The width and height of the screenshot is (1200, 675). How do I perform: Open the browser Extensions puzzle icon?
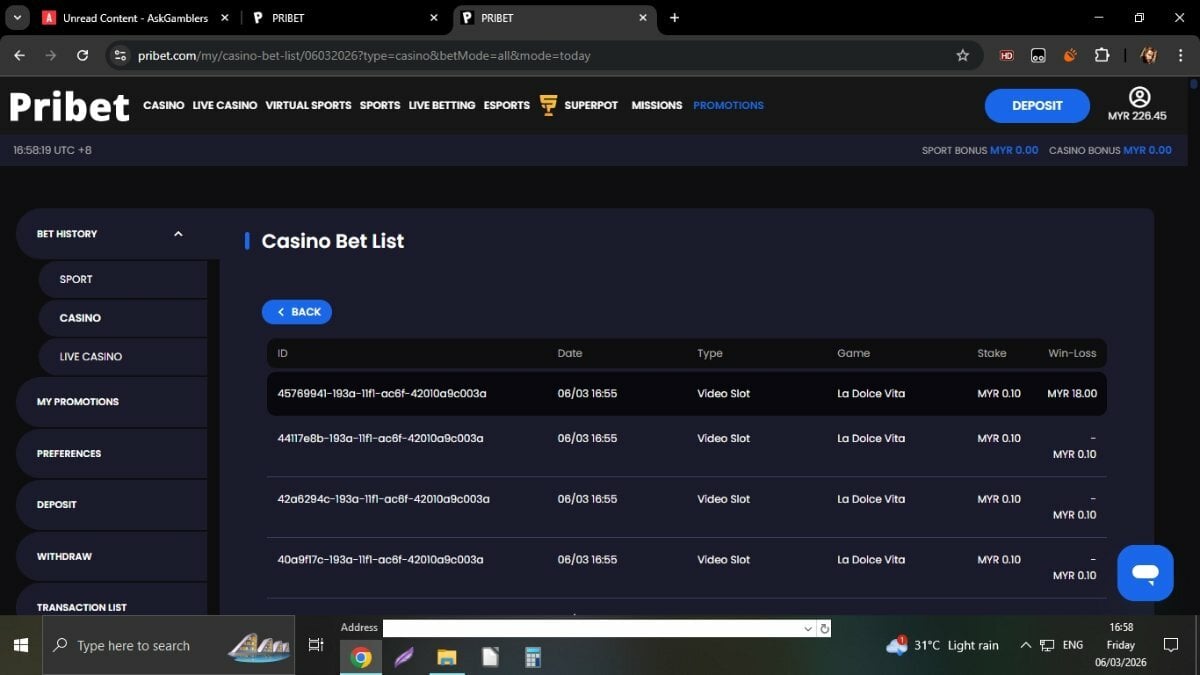pos(1101,56)
